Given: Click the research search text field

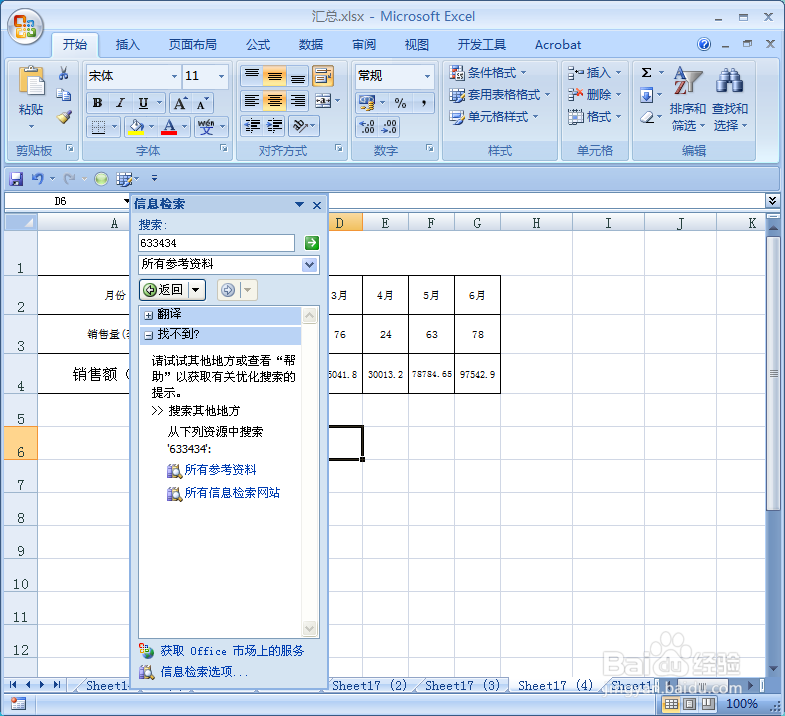Looking at the screenshot, I should 216,243.
